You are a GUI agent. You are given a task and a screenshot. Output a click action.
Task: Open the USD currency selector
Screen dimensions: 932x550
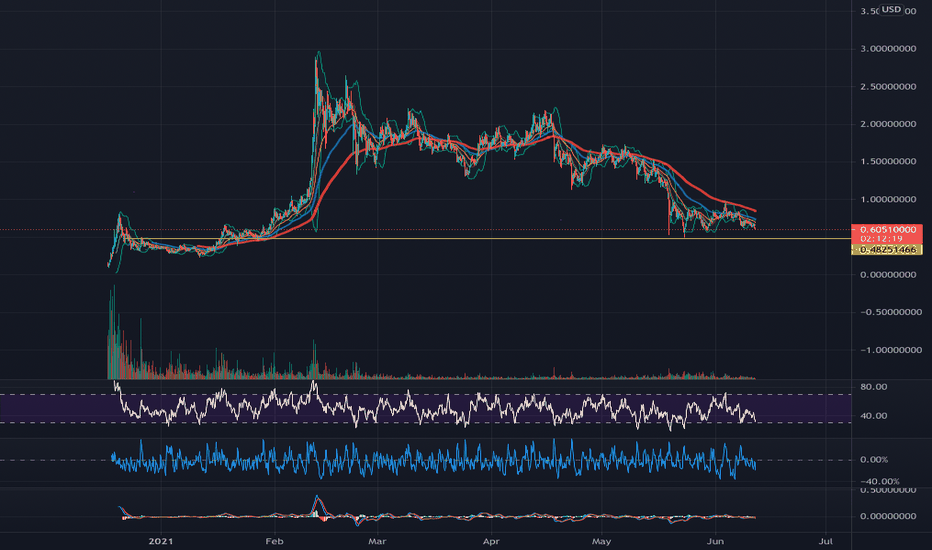891,10
